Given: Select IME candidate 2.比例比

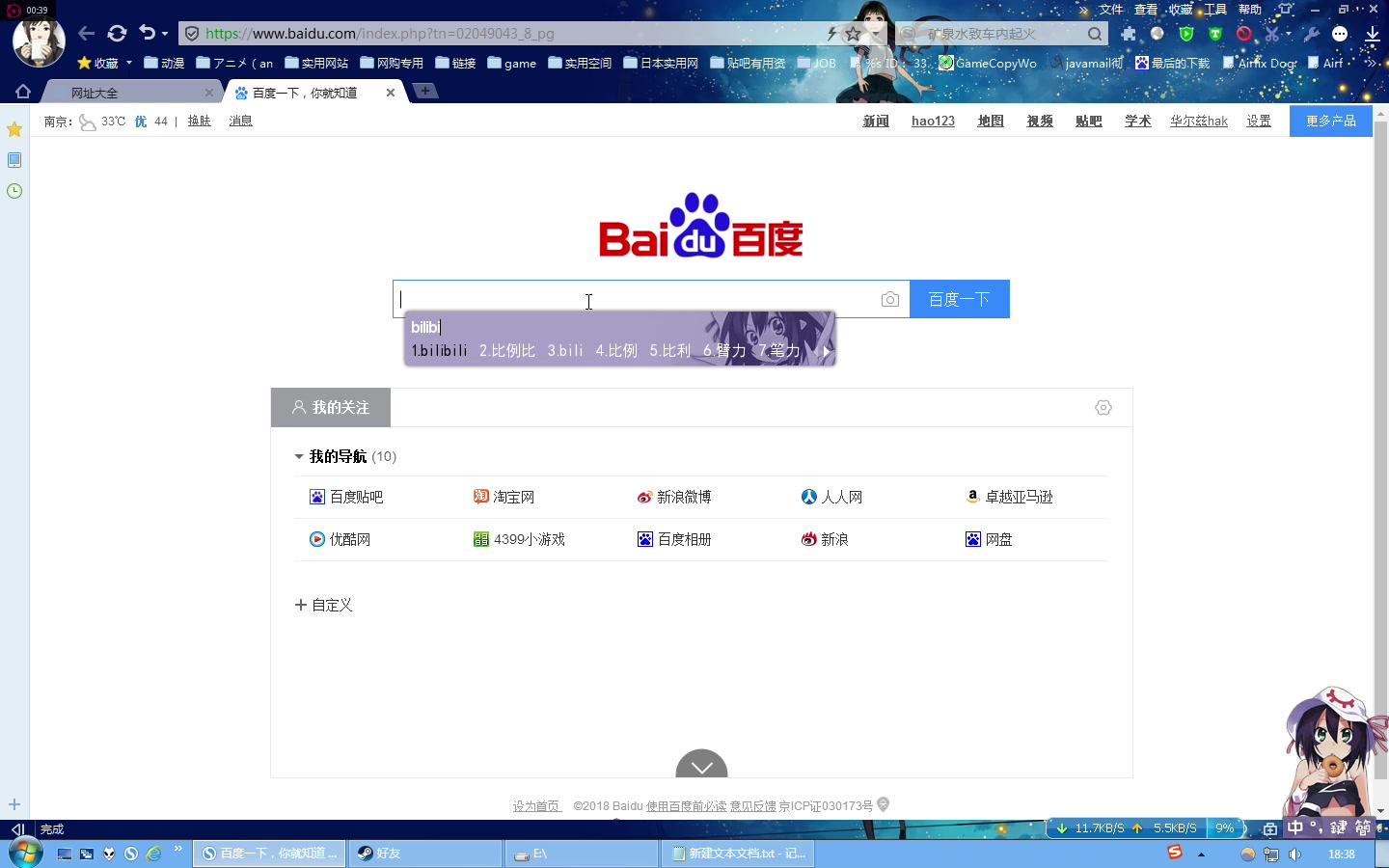Looking at the screenshot, I should [507, 350].
